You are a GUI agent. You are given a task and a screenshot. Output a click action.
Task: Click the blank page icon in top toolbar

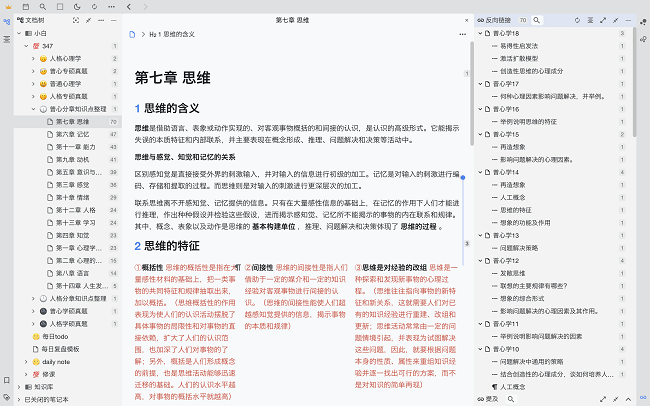pos(60,7)
